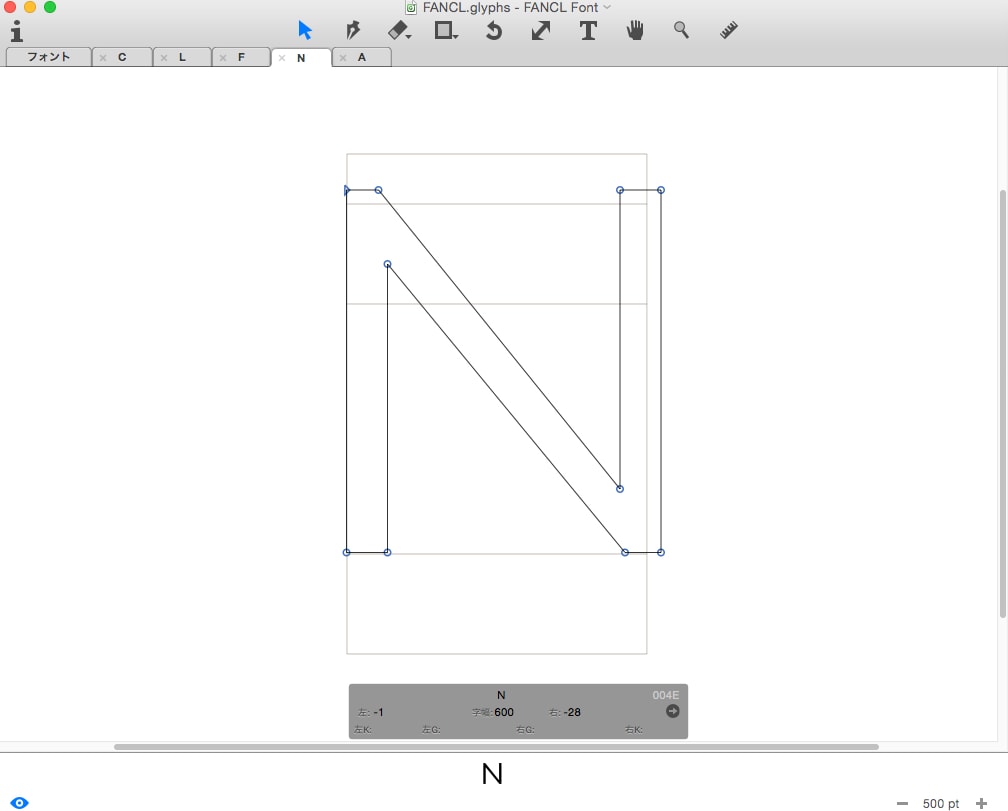
Task: Toggle the preview eye icon
Action: (x=19, y=803)
